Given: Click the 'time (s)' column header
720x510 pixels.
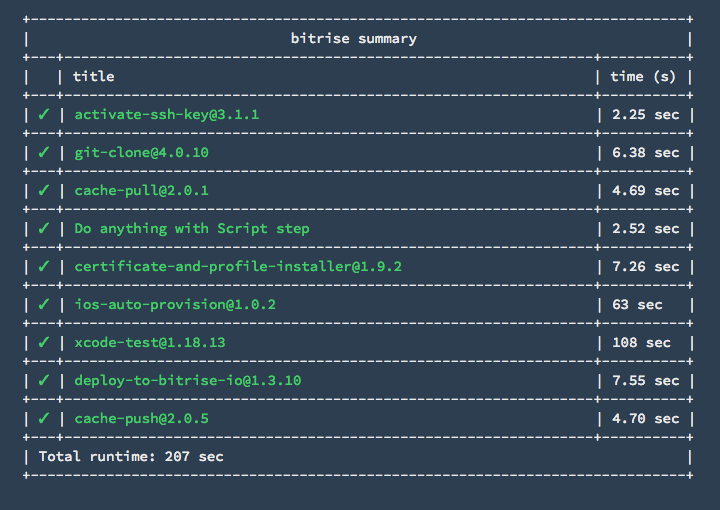Looking at the screenshot, I should (643, 76).
